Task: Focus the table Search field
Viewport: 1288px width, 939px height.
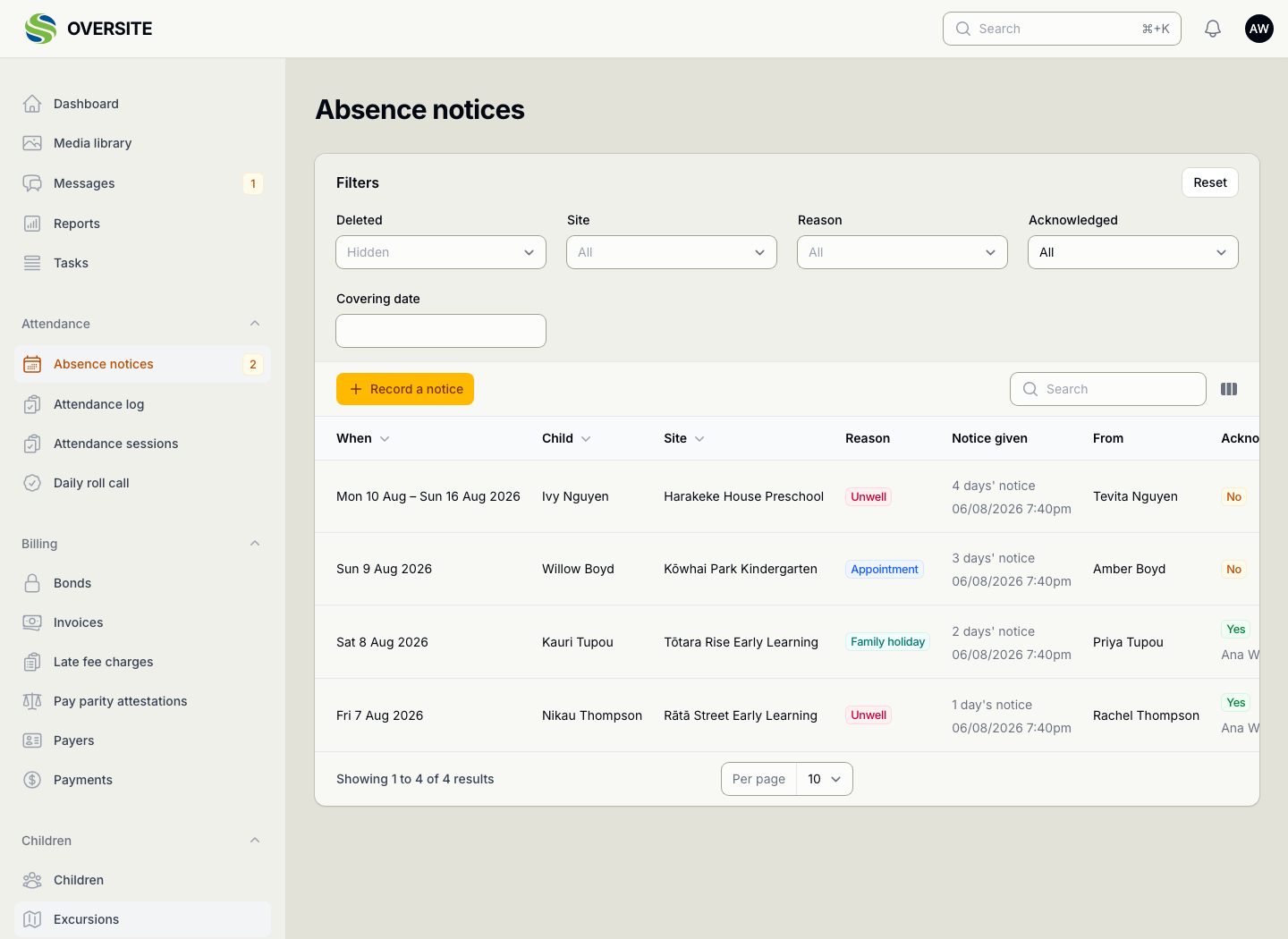Action: coord(1108,389)
